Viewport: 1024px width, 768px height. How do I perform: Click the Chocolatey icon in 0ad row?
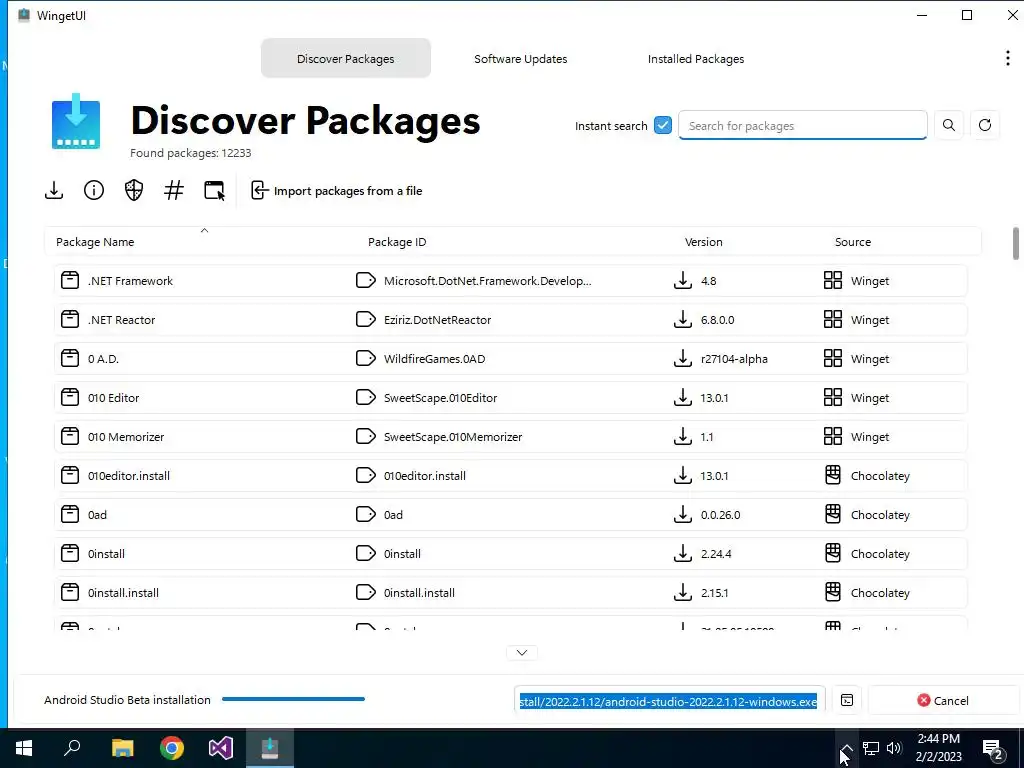coord(833,515)
